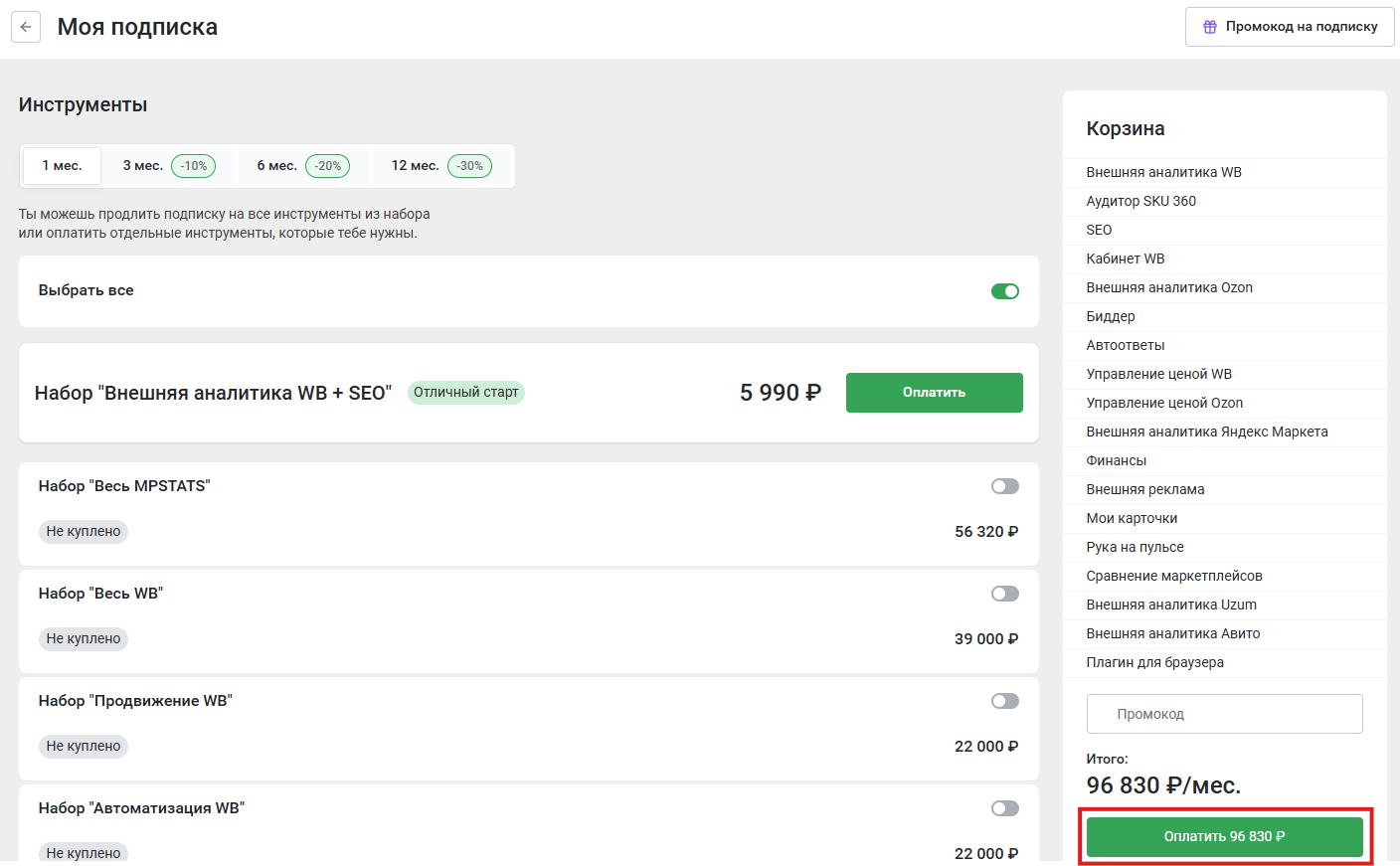Select the 12 мес. period tab

pos(442,166)
